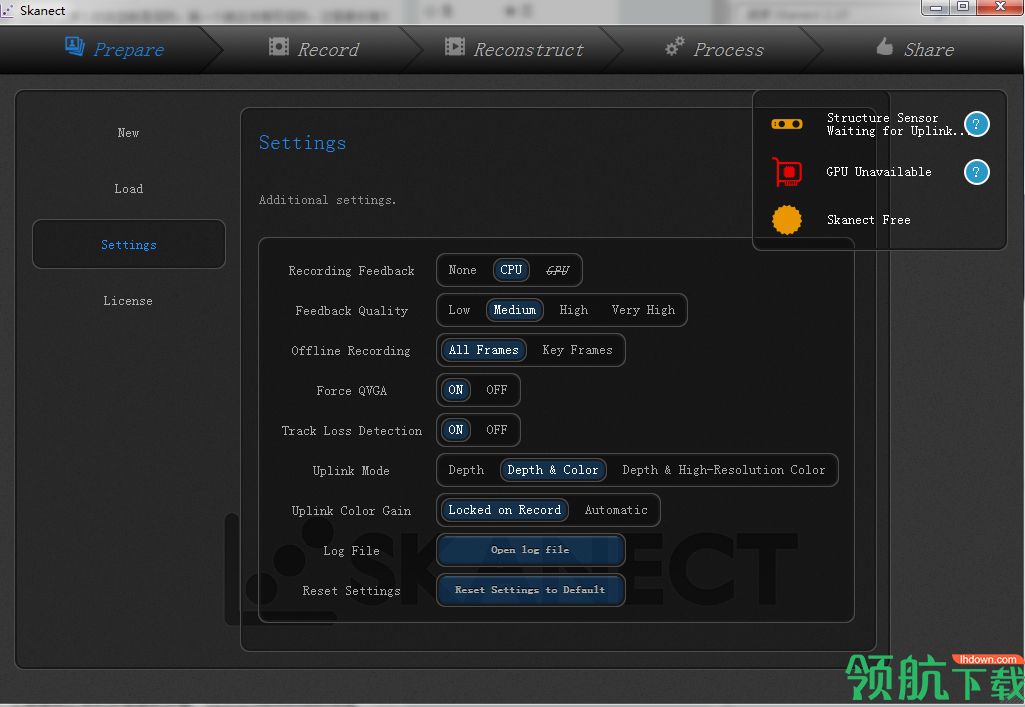Screen dimensions: 1025x707
Task: Click the orange Skanect Free badge
Action: 786,220
